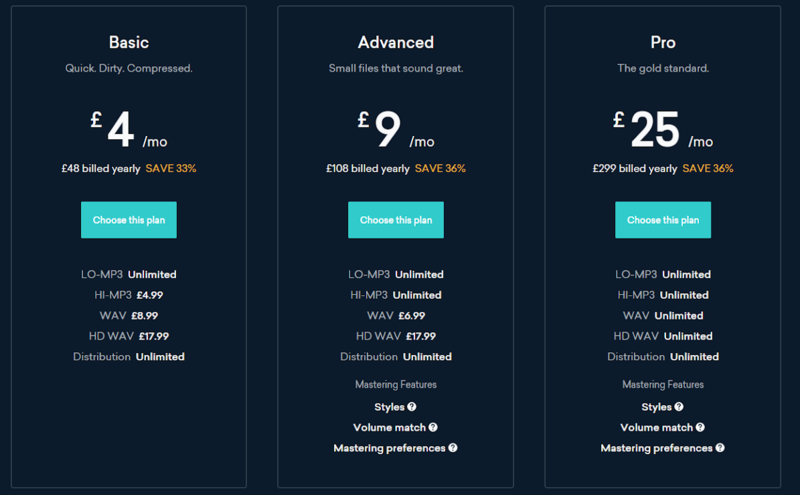Click Mastering Features heading in Pro plan

pos(662,384)
